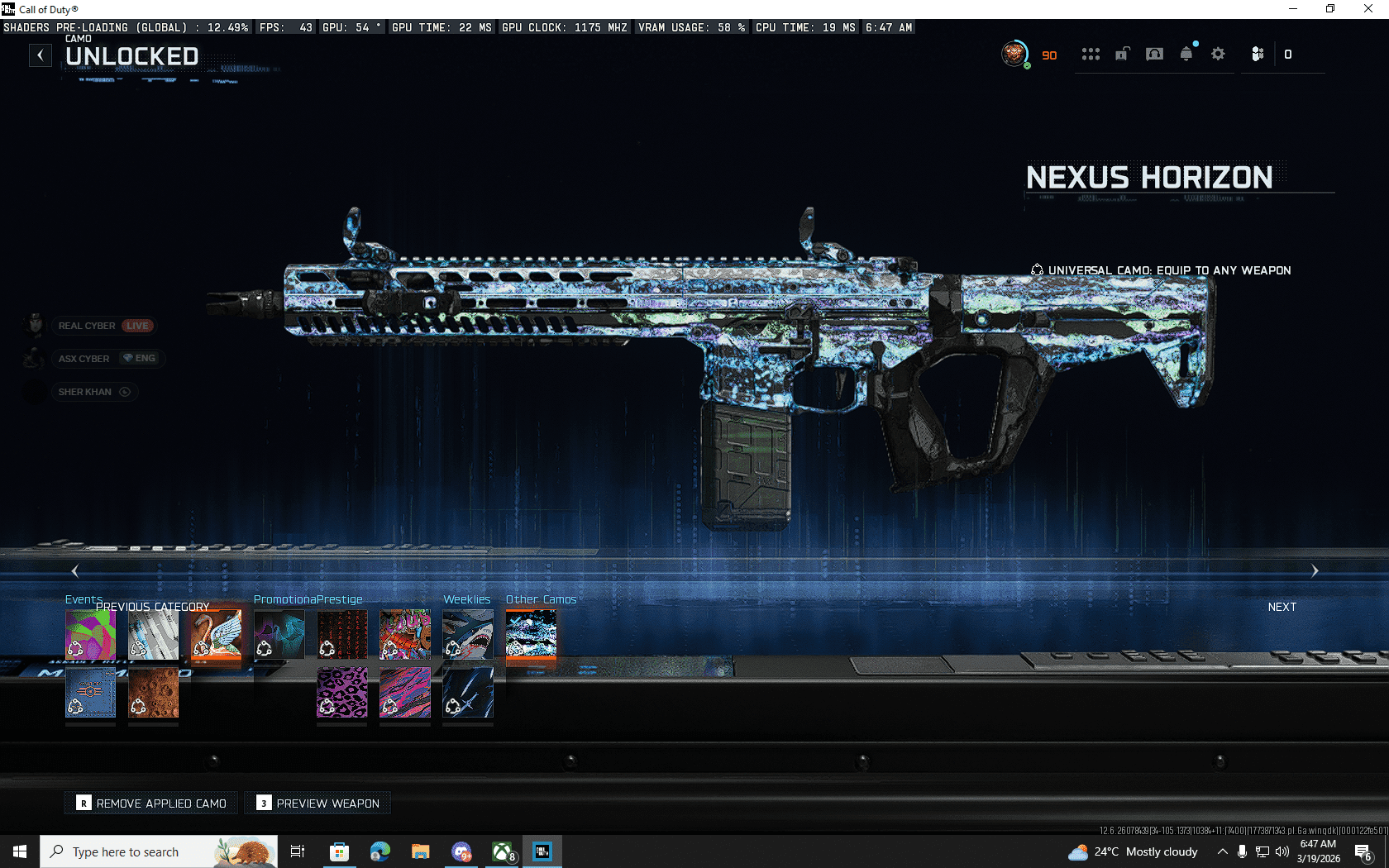Click the Preview Weapon button
Viewport: 1389px width, 868px height.
(318, 804)
